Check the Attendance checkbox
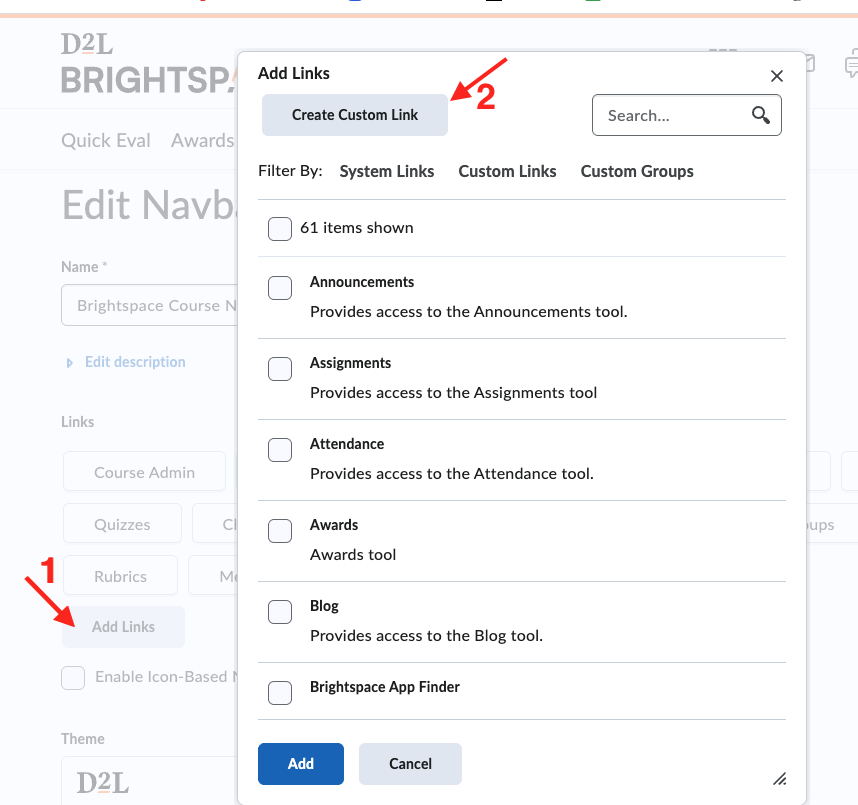 280,450
